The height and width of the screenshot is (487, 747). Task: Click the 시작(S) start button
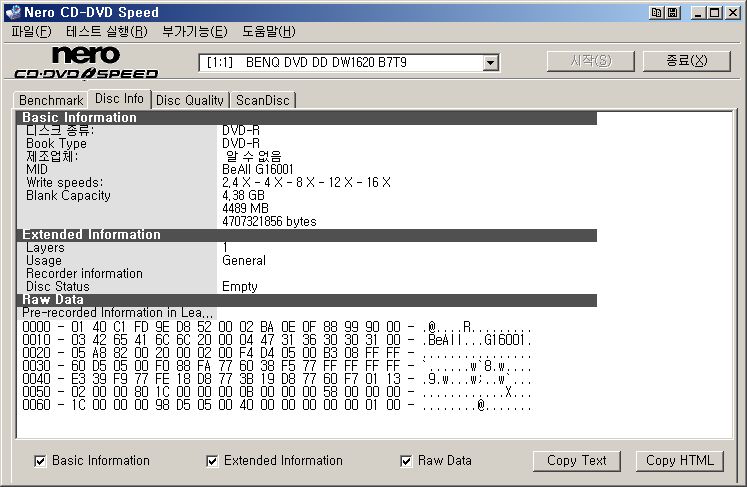[x=591, y=61]
